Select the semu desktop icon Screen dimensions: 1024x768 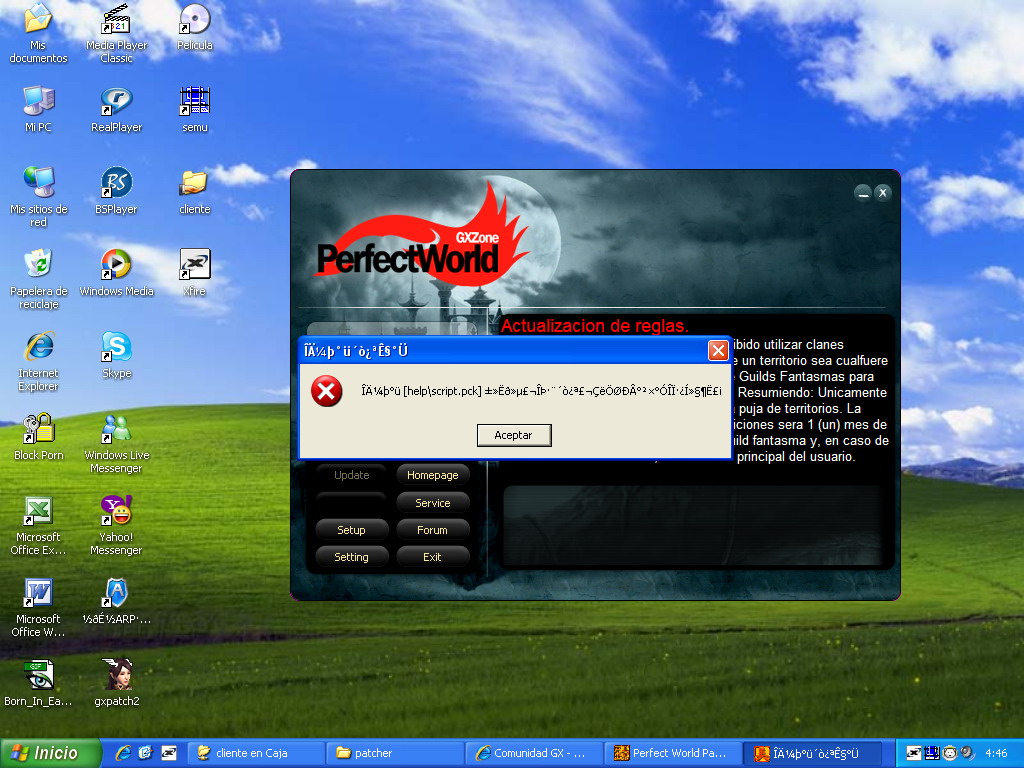point(195,109)
